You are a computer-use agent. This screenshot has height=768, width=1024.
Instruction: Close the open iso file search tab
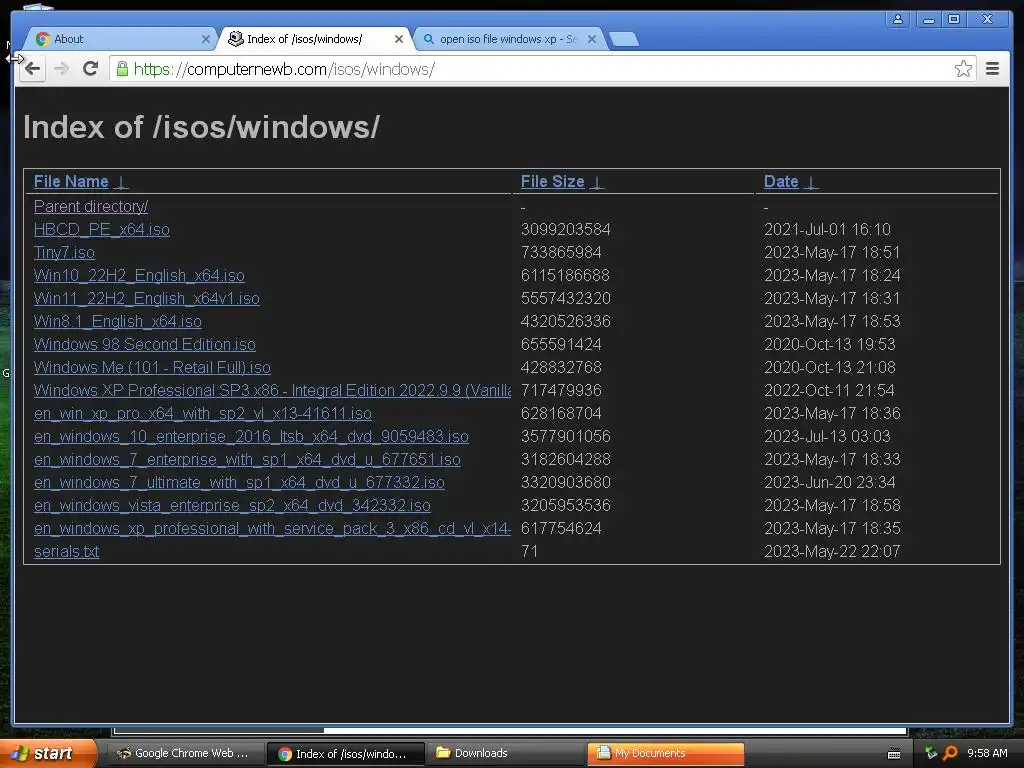click(592, 39)
